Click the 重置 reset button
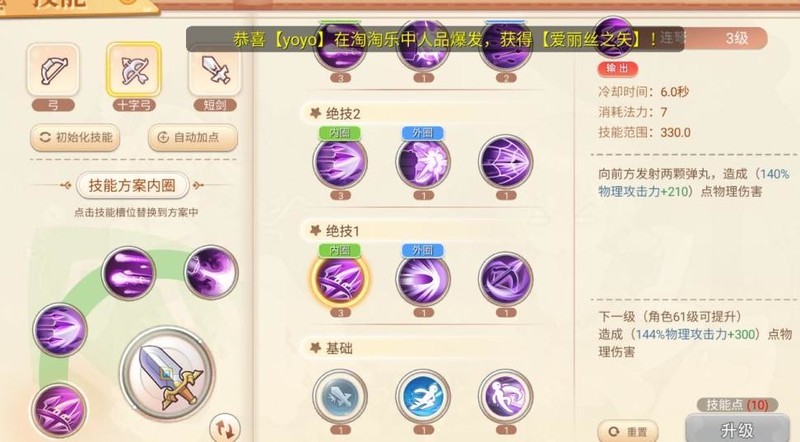This screenshot has height=442, width=800. [x=628, y=432]
